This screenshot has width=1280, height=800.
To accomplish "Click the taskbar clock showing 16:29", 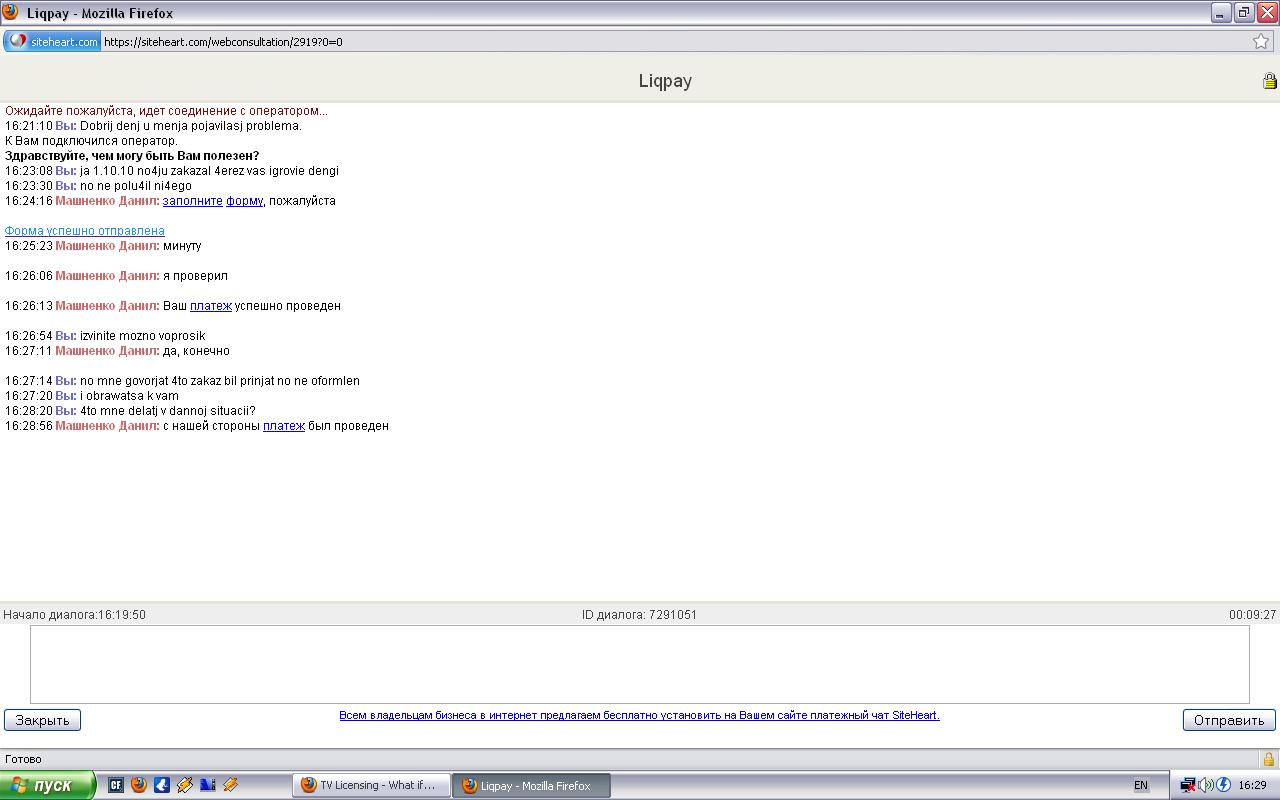I will point(1252,786).
